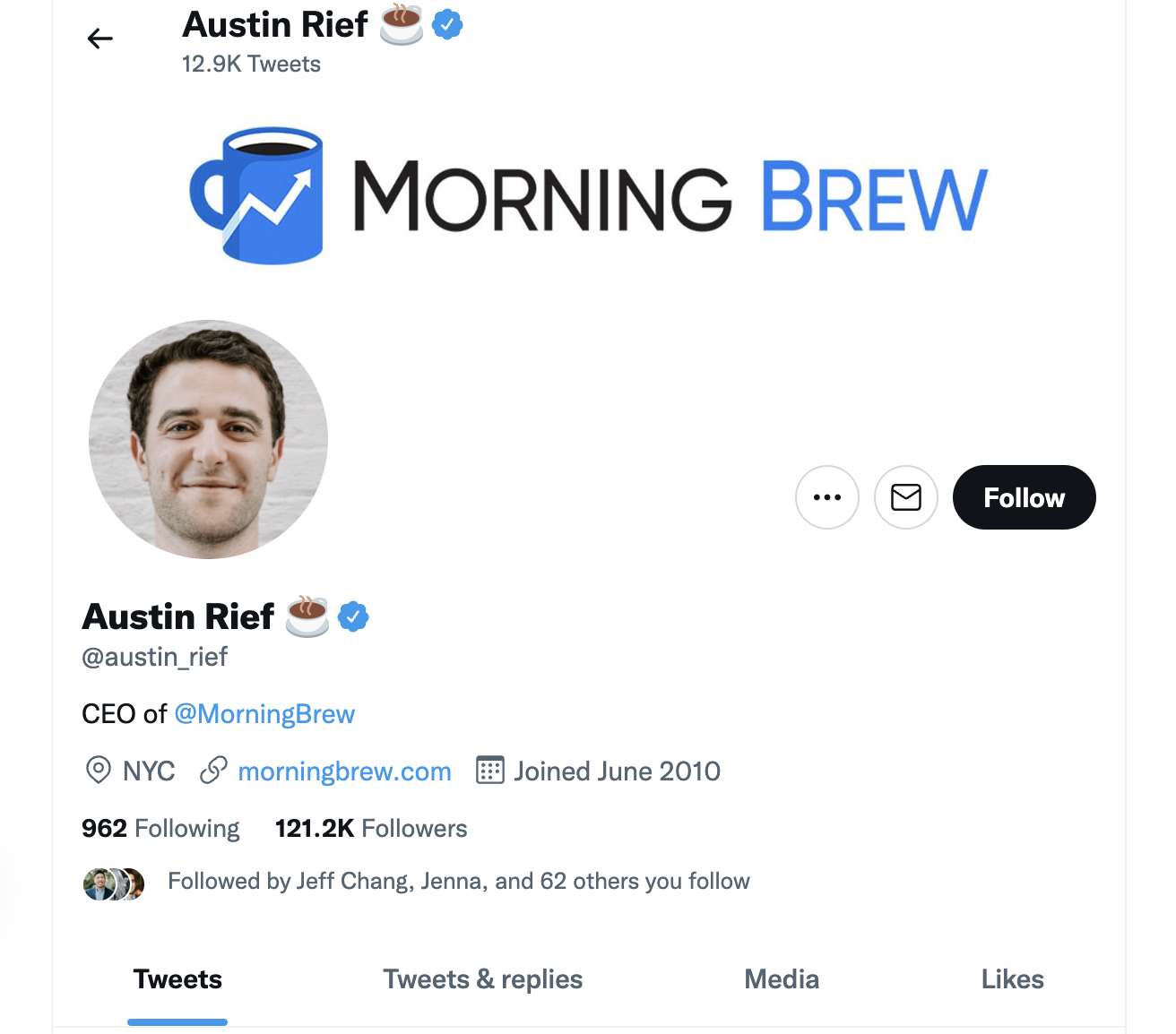This screenshot has width=1176, height=1034.
Task: View the 121.2K Followers list
Action: click(x=371, y=828)
